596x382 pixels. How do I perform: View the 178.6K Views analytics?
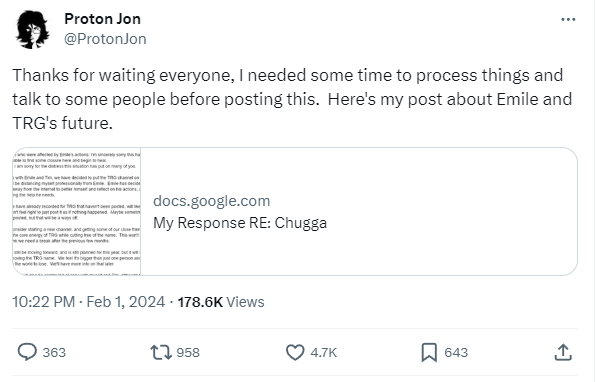coord(221,302)
